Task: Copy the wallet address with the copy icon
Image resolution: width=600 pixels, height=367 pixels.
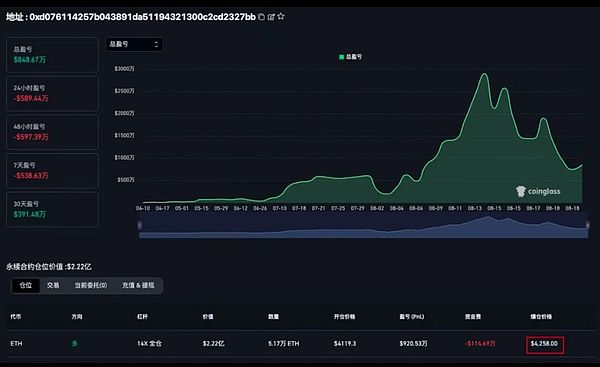Action: (x=261, y=17)
